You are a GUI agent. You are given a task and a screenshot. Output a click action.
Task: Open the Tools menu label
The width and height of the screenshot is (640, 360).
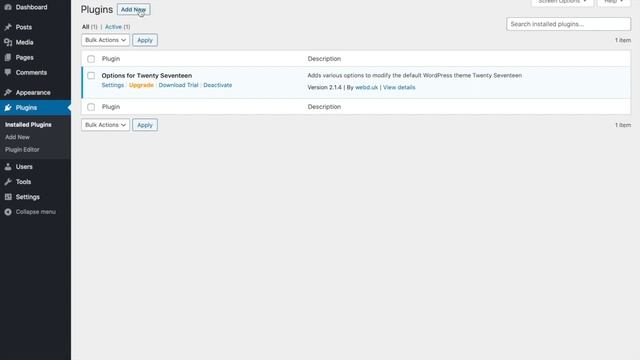[23, 182]
